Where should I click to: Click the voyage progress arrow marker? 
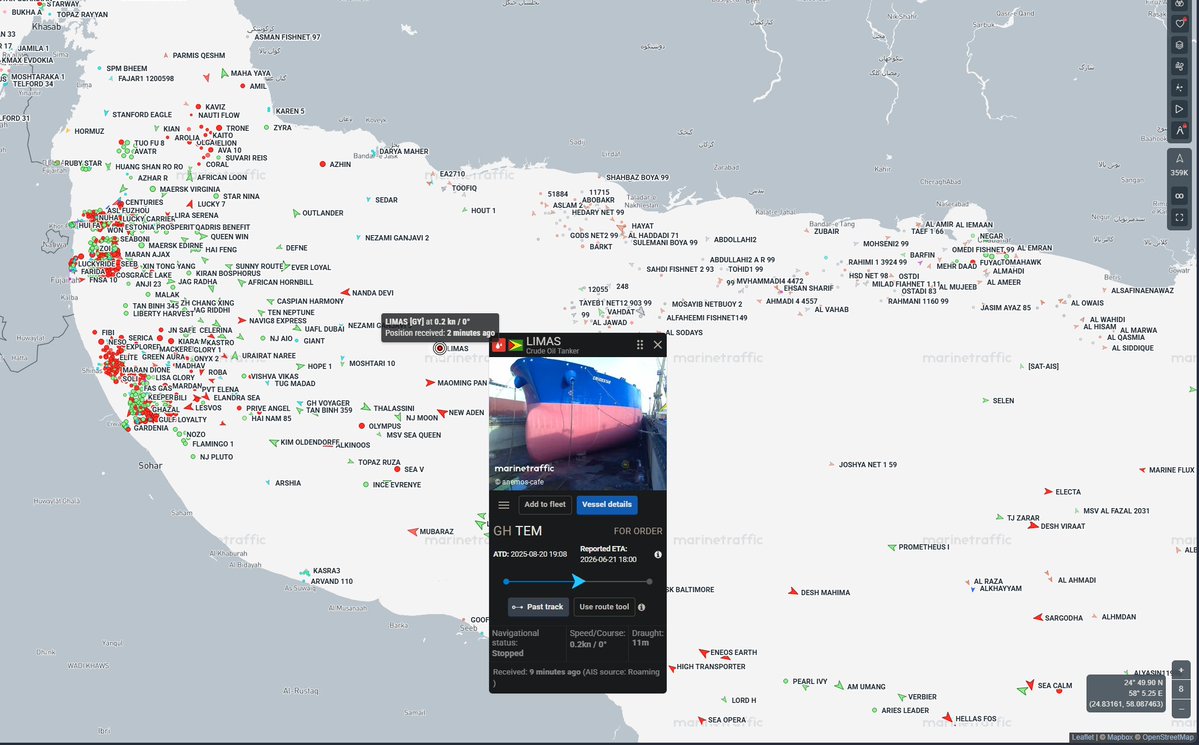click(x=578, y=582)
